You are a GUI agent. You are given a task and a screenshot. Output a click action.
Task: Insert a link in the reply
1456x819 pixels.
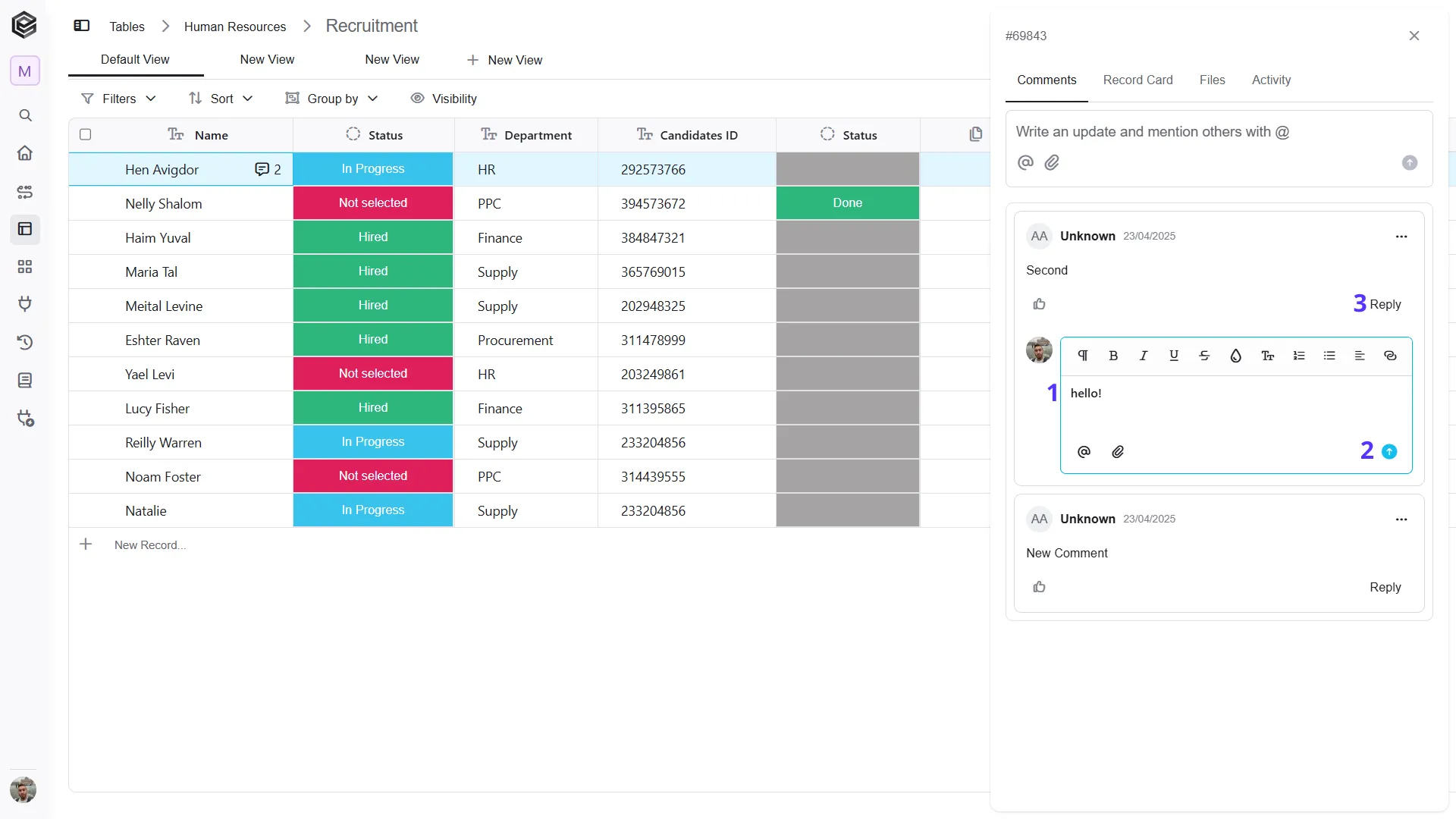click(x=1390, y=356)
